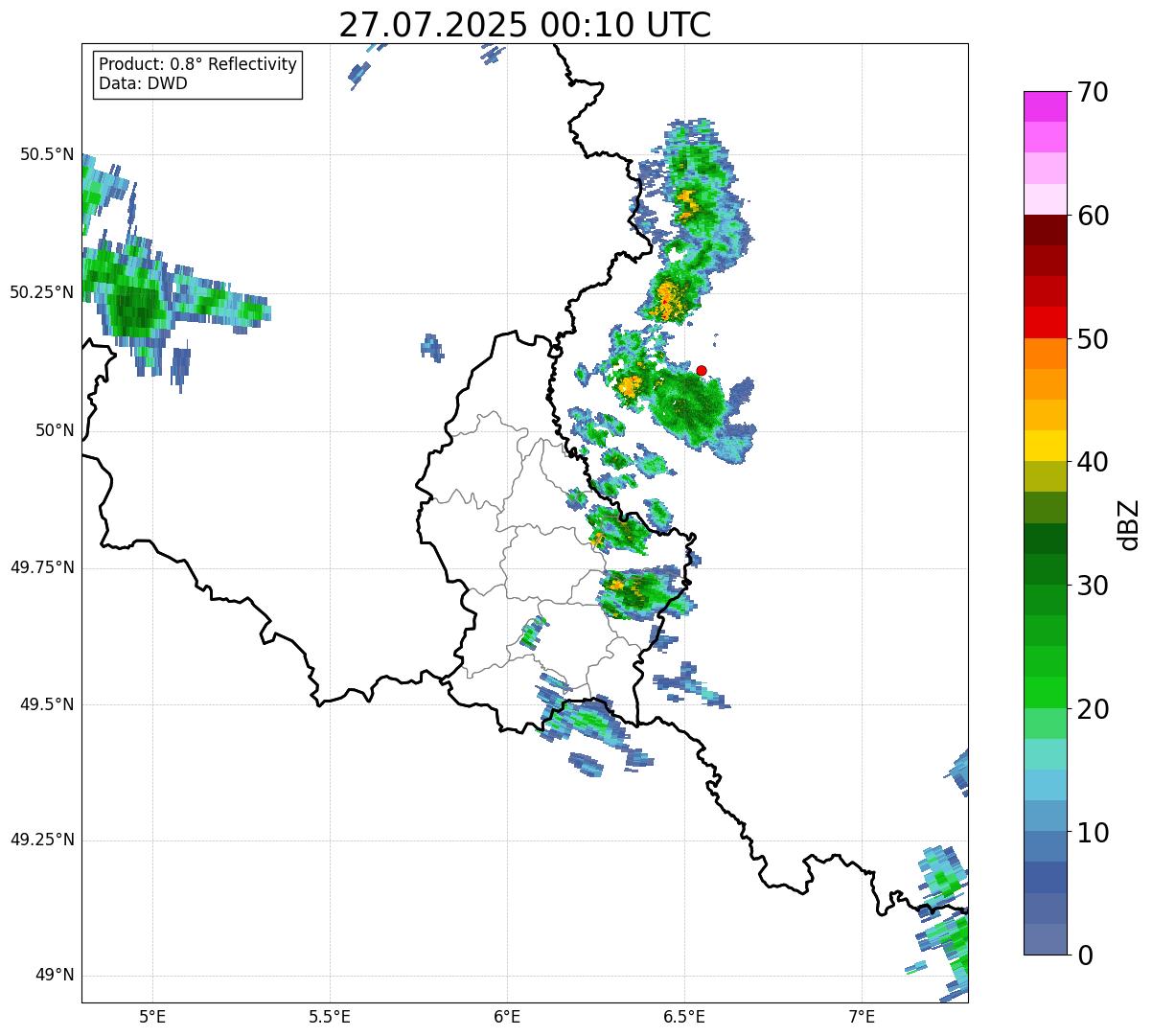Click the 'dBZ' colorbar axis label
Screen dimensions: 1152x1036
(1129, 523)
